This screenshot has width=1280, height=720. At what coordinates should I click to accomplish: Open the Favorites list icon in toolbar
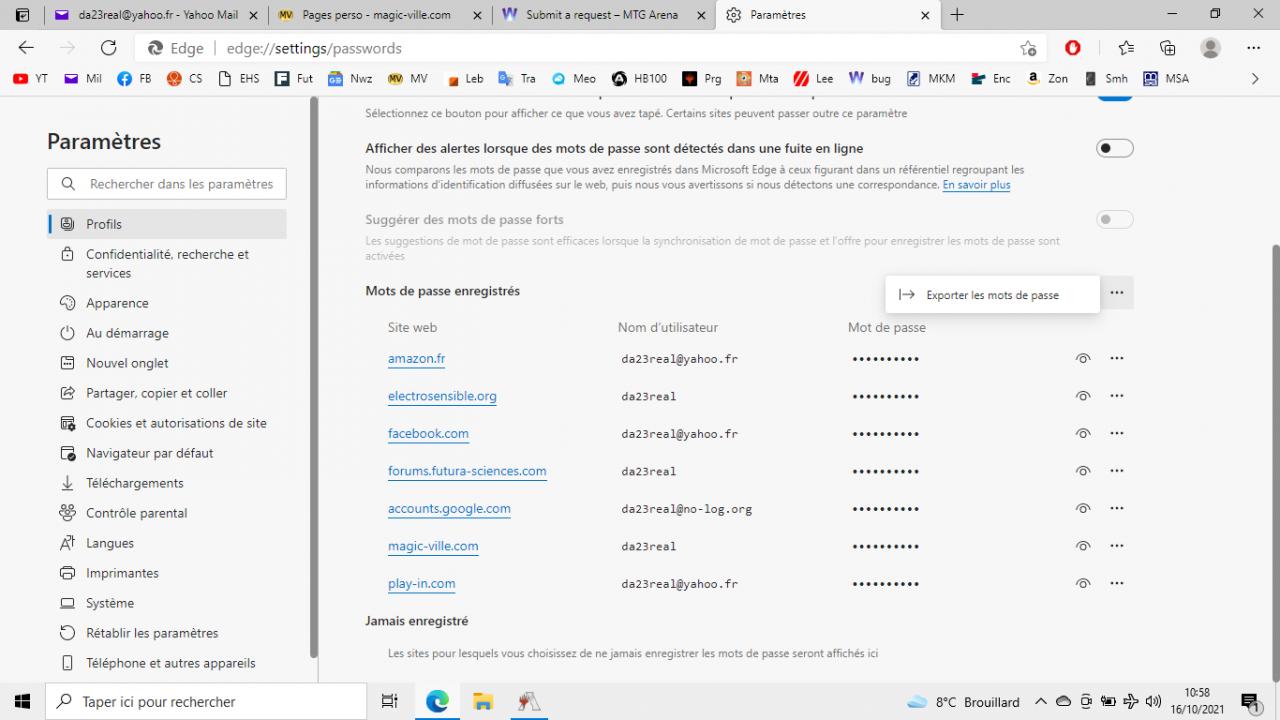pos(1126,48)
